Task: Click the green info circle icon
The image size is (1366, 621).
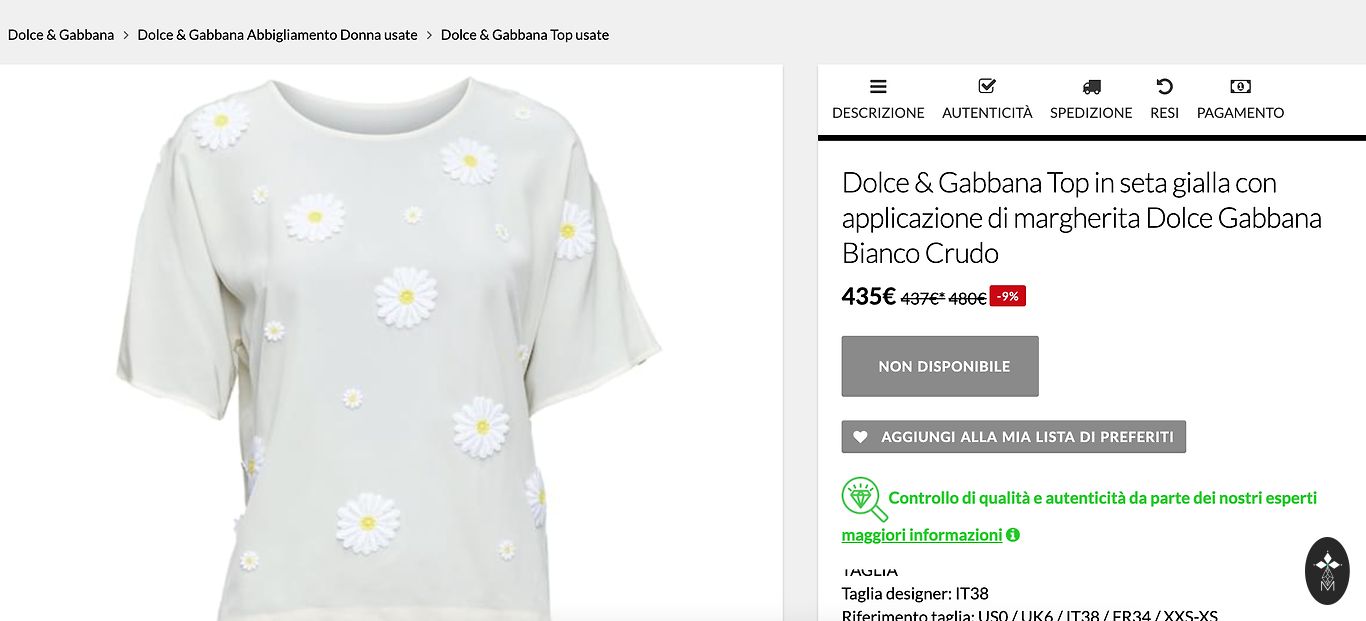Action: tap(1013, 535)
